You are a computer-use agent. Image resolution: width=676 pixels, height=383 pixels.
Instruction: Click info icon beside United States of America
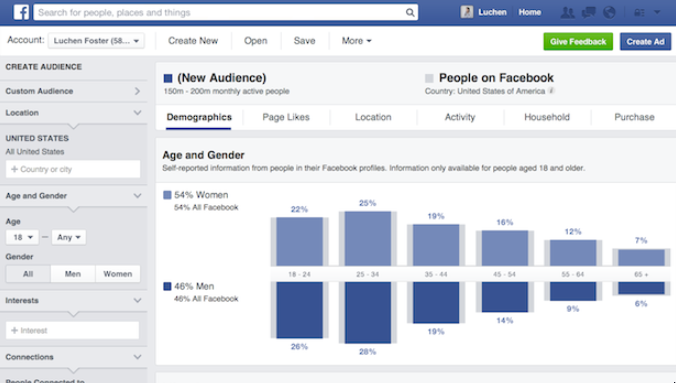pos(551,91)
